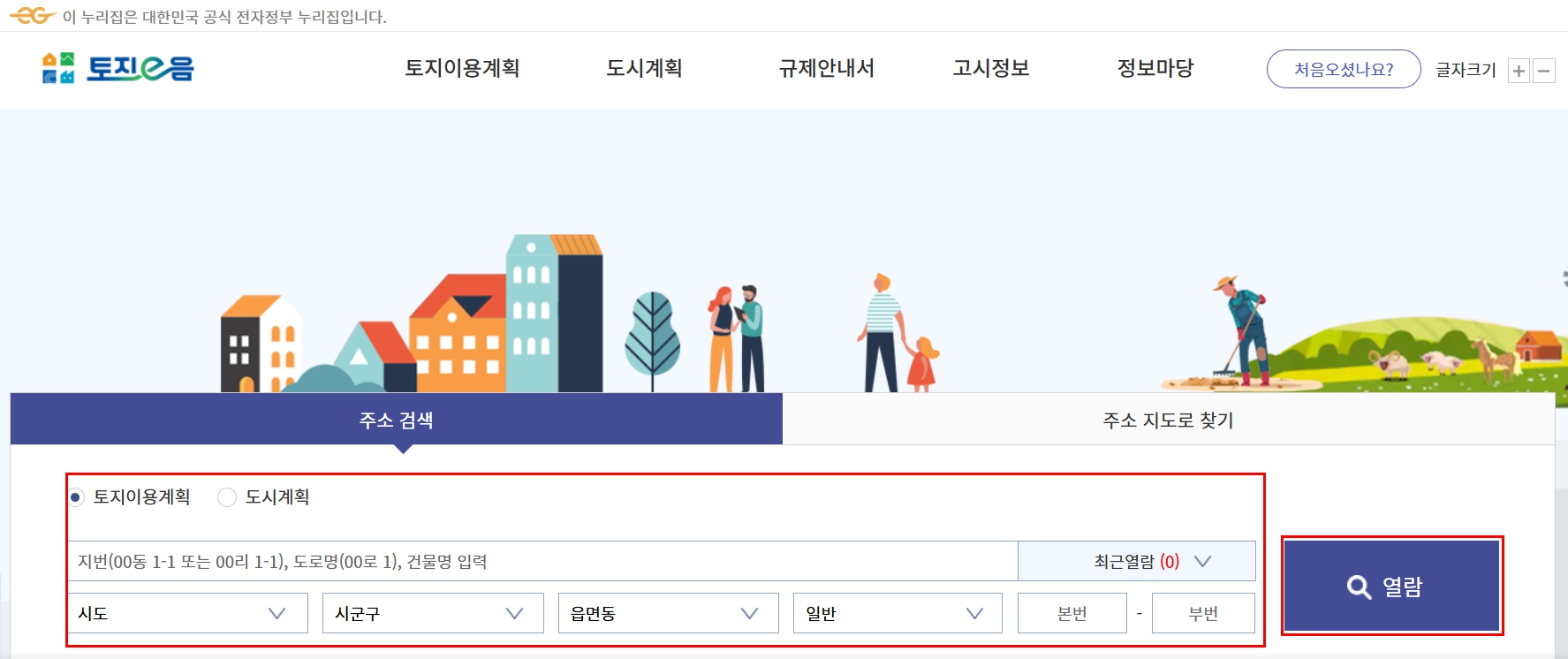
Task: Click the plus icon to enlarge font size
Action: click(1518, 69)
